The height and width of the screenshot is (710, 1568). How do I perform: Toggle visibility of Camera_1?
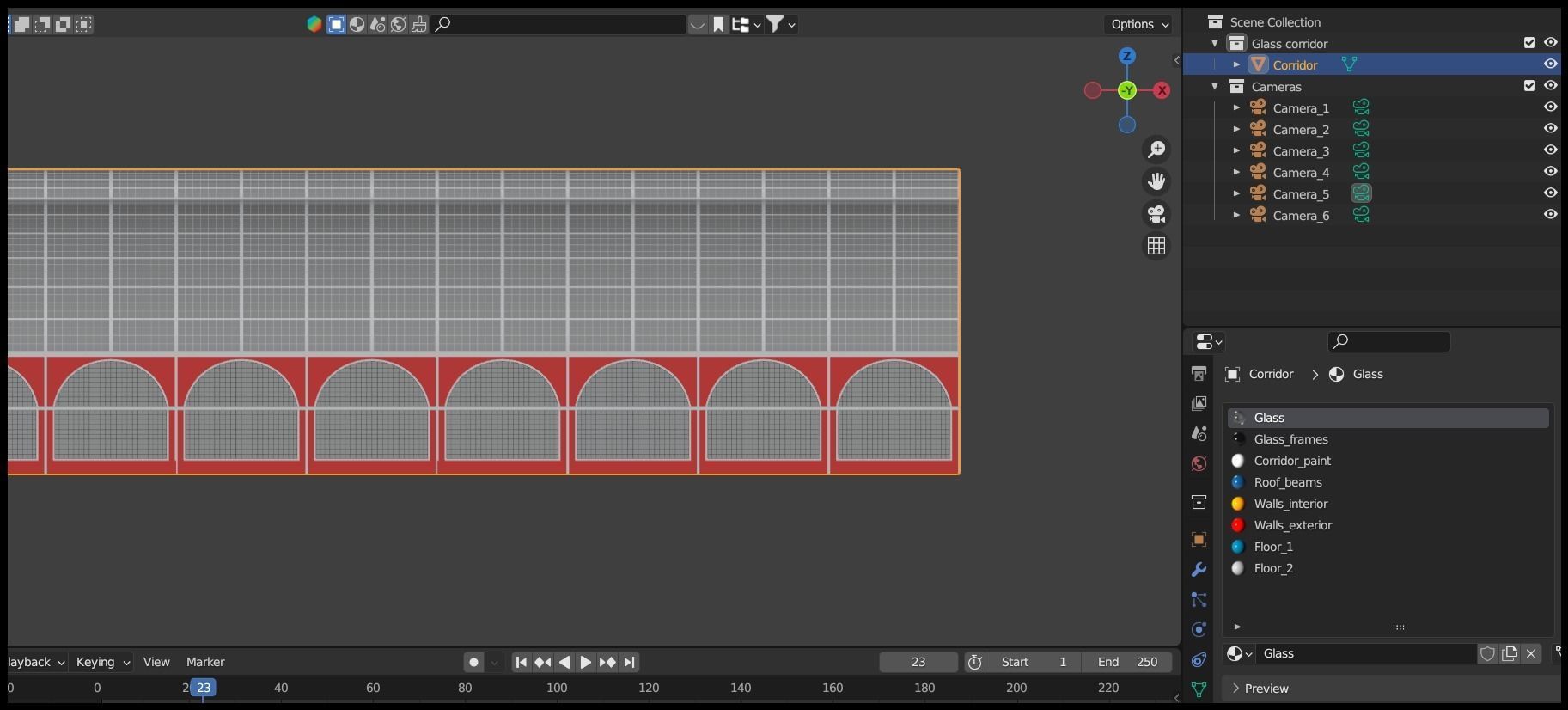point(1551,107)
